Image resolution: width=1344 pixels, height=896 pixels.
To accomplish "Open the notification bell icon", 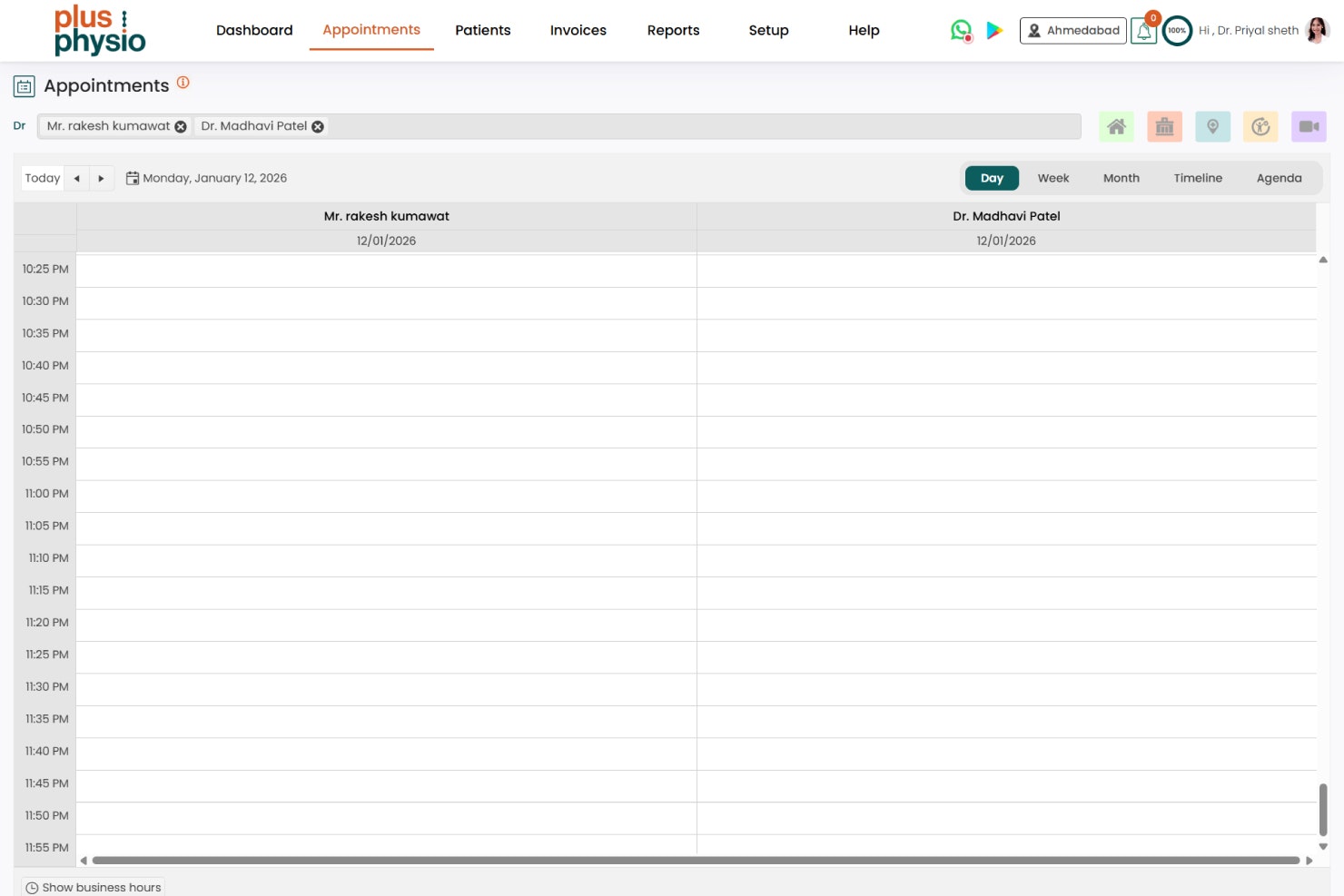I will pos(1143,30).
